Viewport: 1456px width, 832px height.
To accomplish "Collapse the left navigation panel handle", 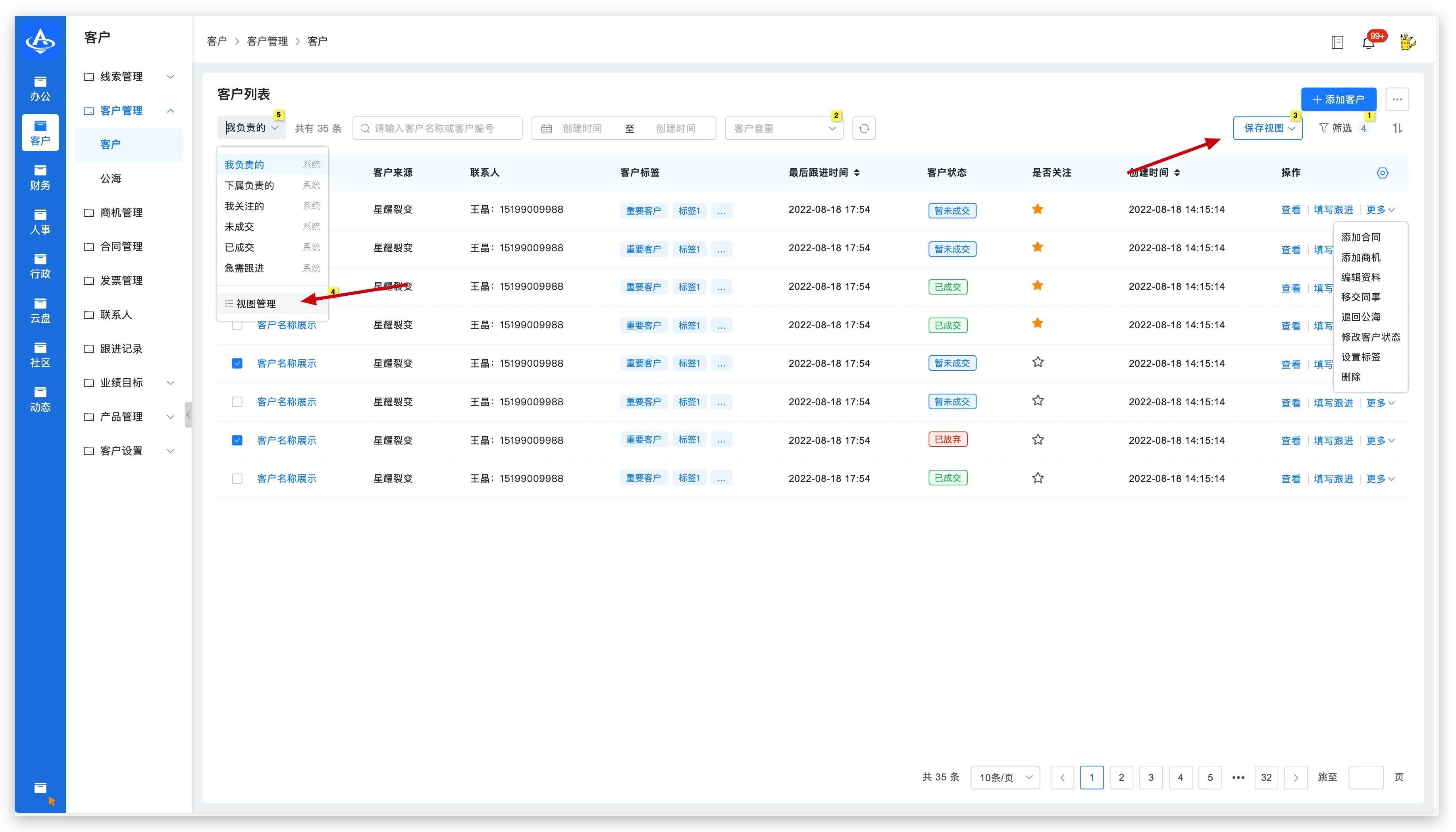I will (188, 415).
